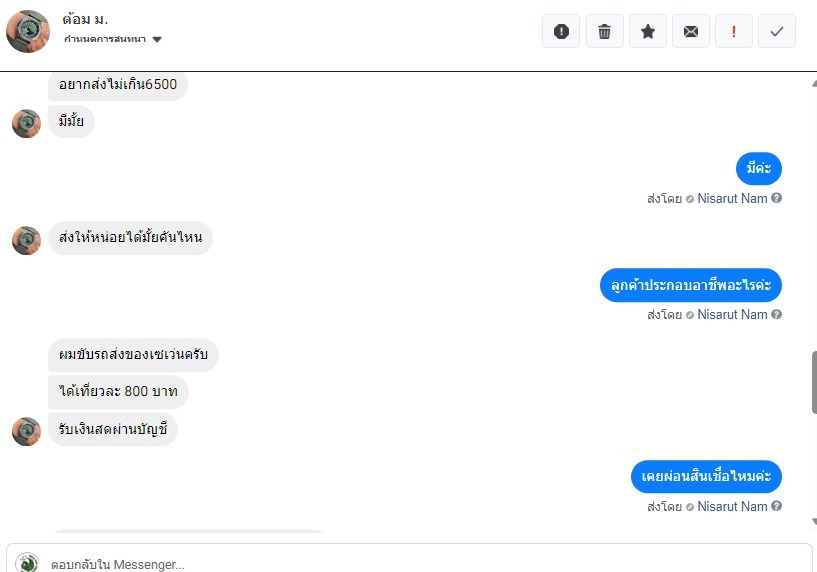The width and height of the screenshot is (817, 572).
Task: Select the ได้เที่ยวละ 800 บาท message bubble
Action: 118,391
